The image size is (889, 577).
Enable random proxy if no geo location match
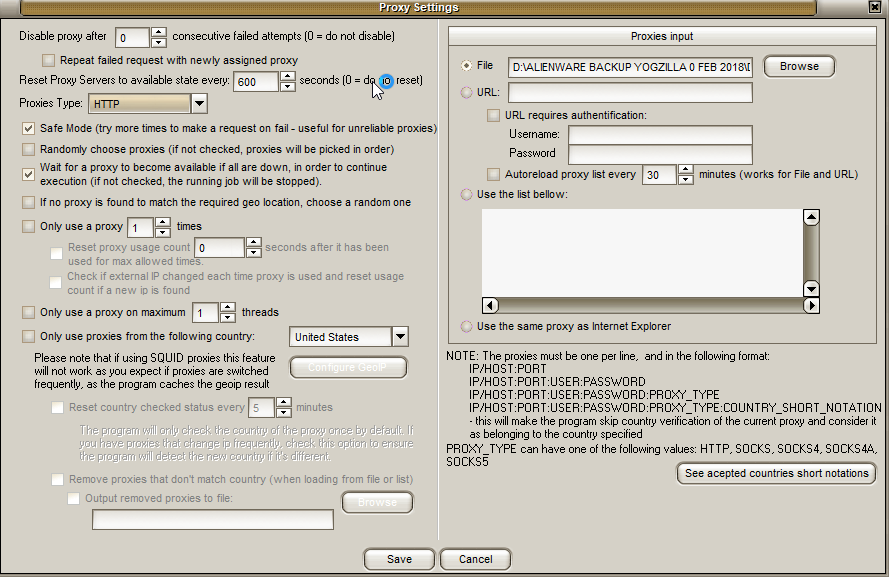pos(28,202)
